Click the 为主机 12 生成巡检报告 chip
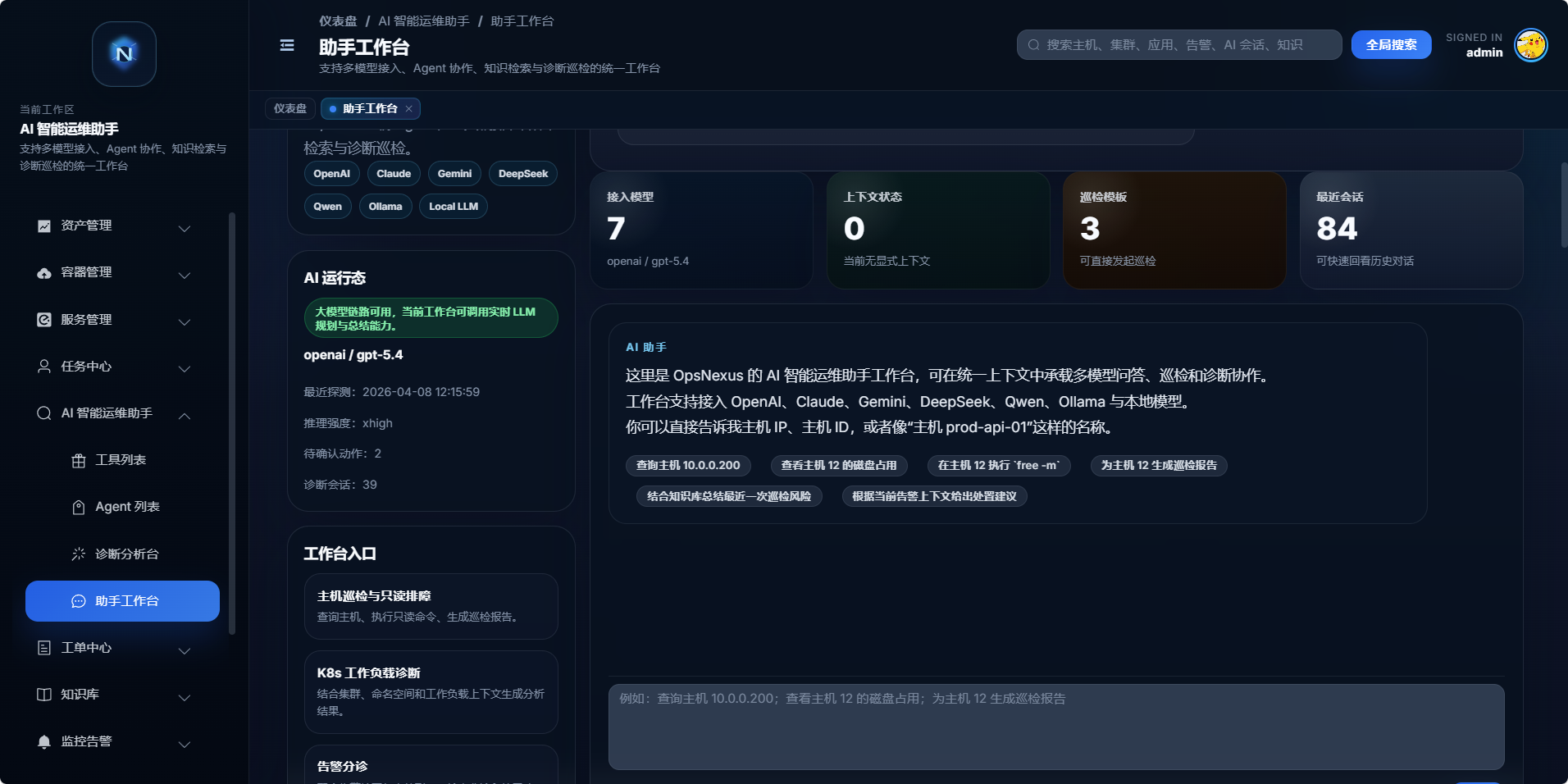Screen dimensions: 1568x784 (x=1158, y=466)
